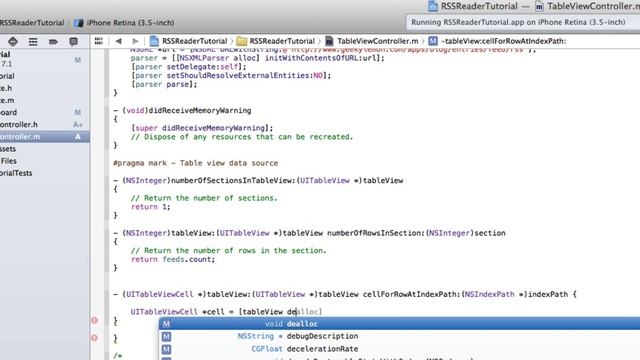Click the running status activity display
The image size is (640, 360).
(x=522, y=22)
